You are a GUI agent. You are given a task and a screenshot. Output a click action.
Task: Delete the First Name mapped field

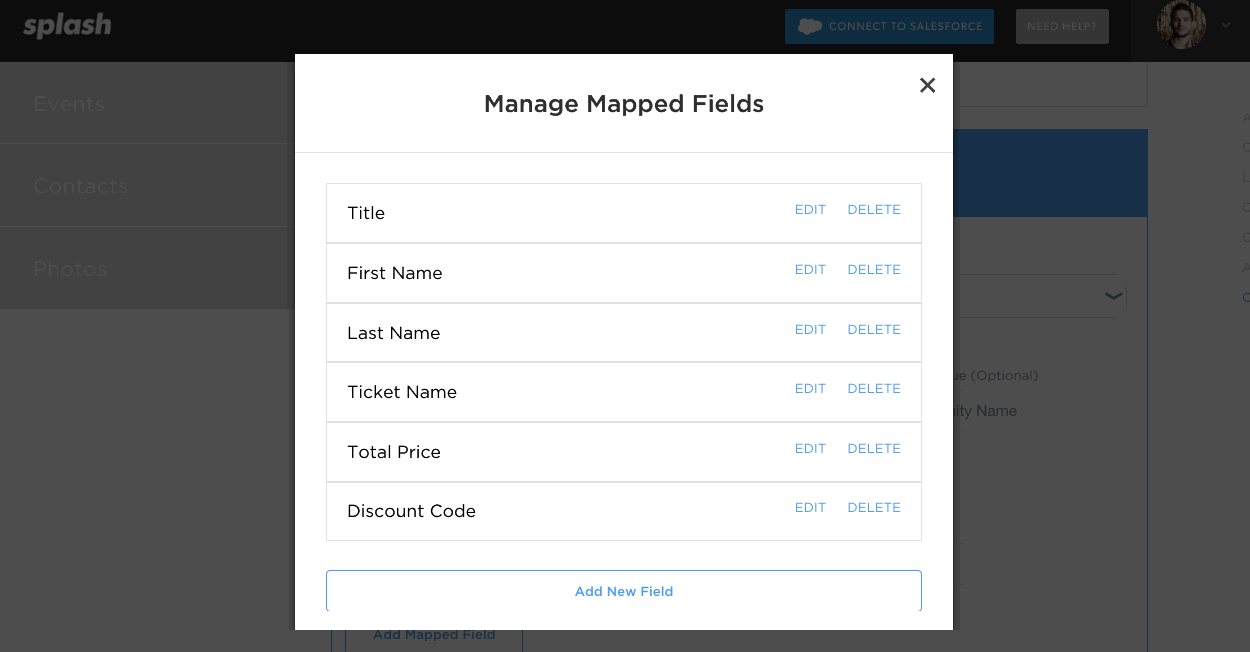pos(874,270)
